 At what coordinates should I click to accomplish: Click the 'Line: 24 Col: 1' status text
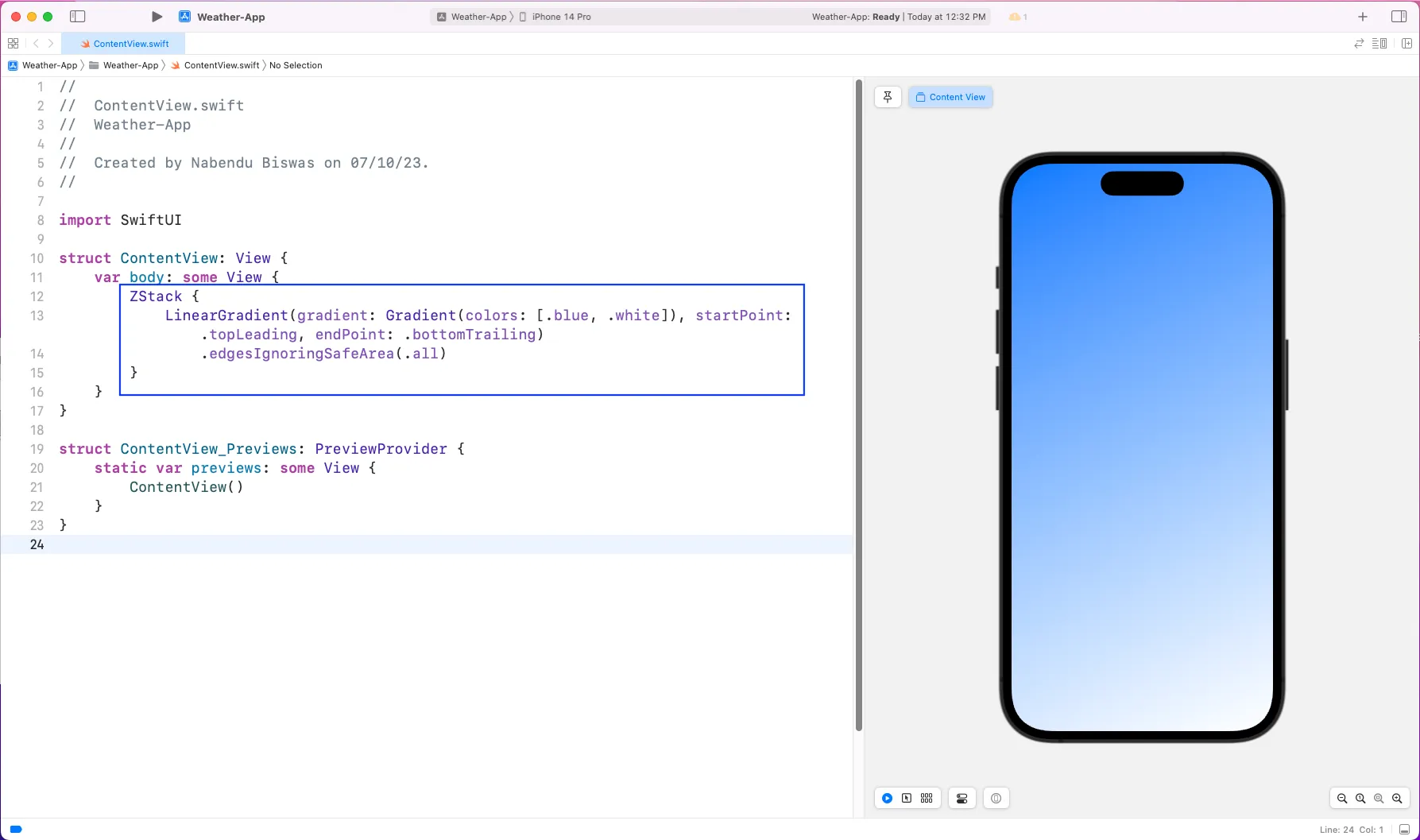coord(1352,830)
